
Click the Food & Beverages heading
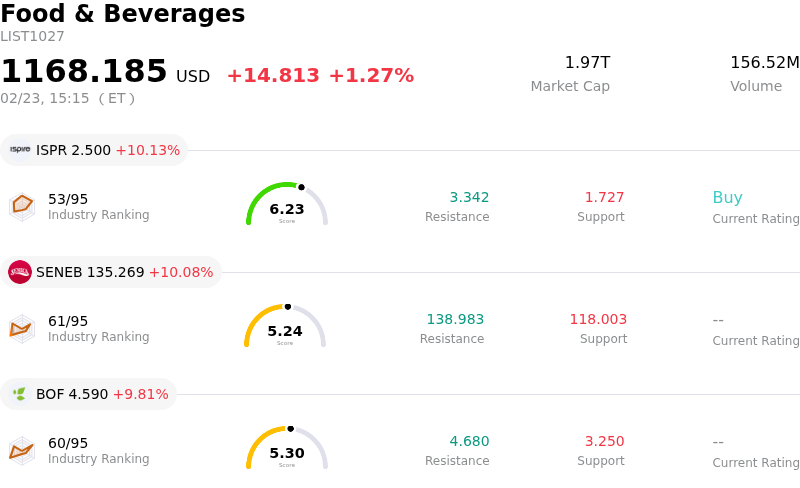[122, 14]
